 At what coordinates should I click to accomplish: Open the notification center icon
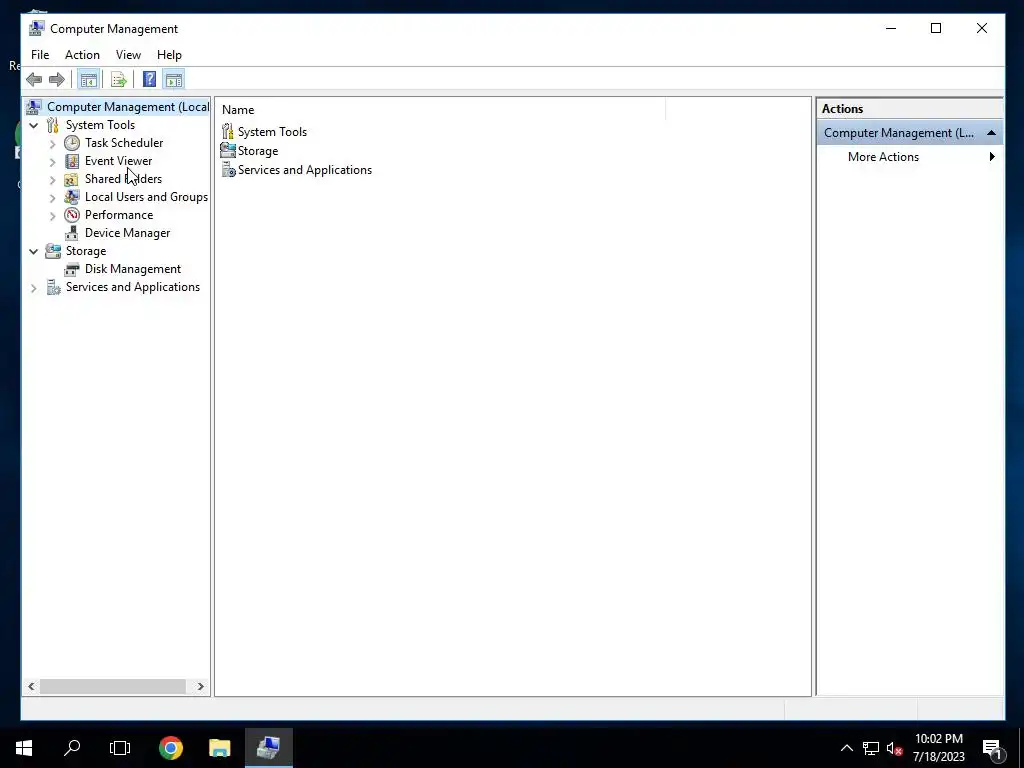[993, 748]
